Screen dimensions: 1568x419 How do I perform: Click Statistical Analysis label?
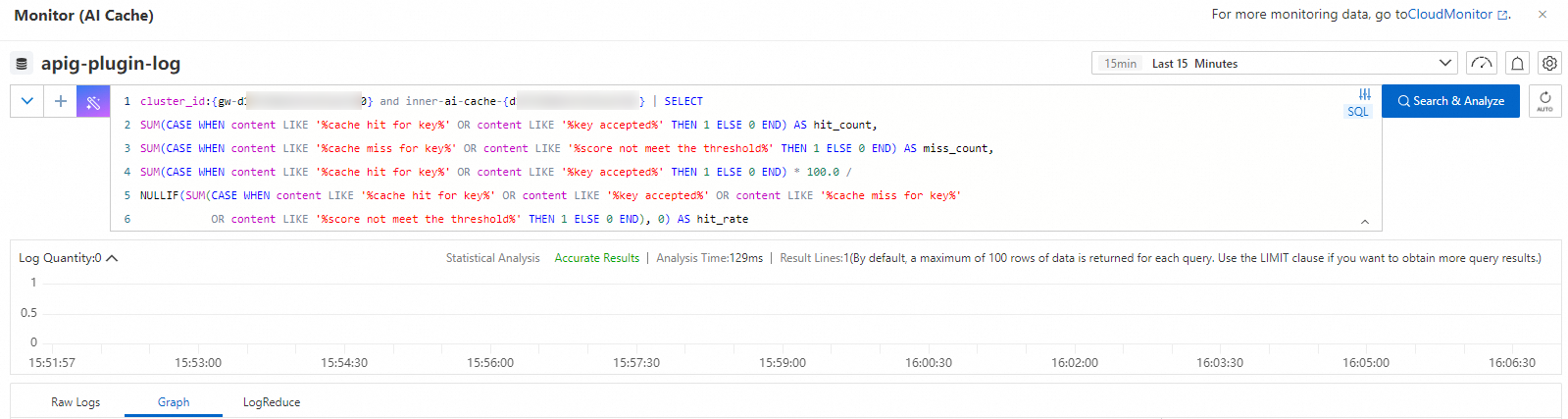point(493,258)
